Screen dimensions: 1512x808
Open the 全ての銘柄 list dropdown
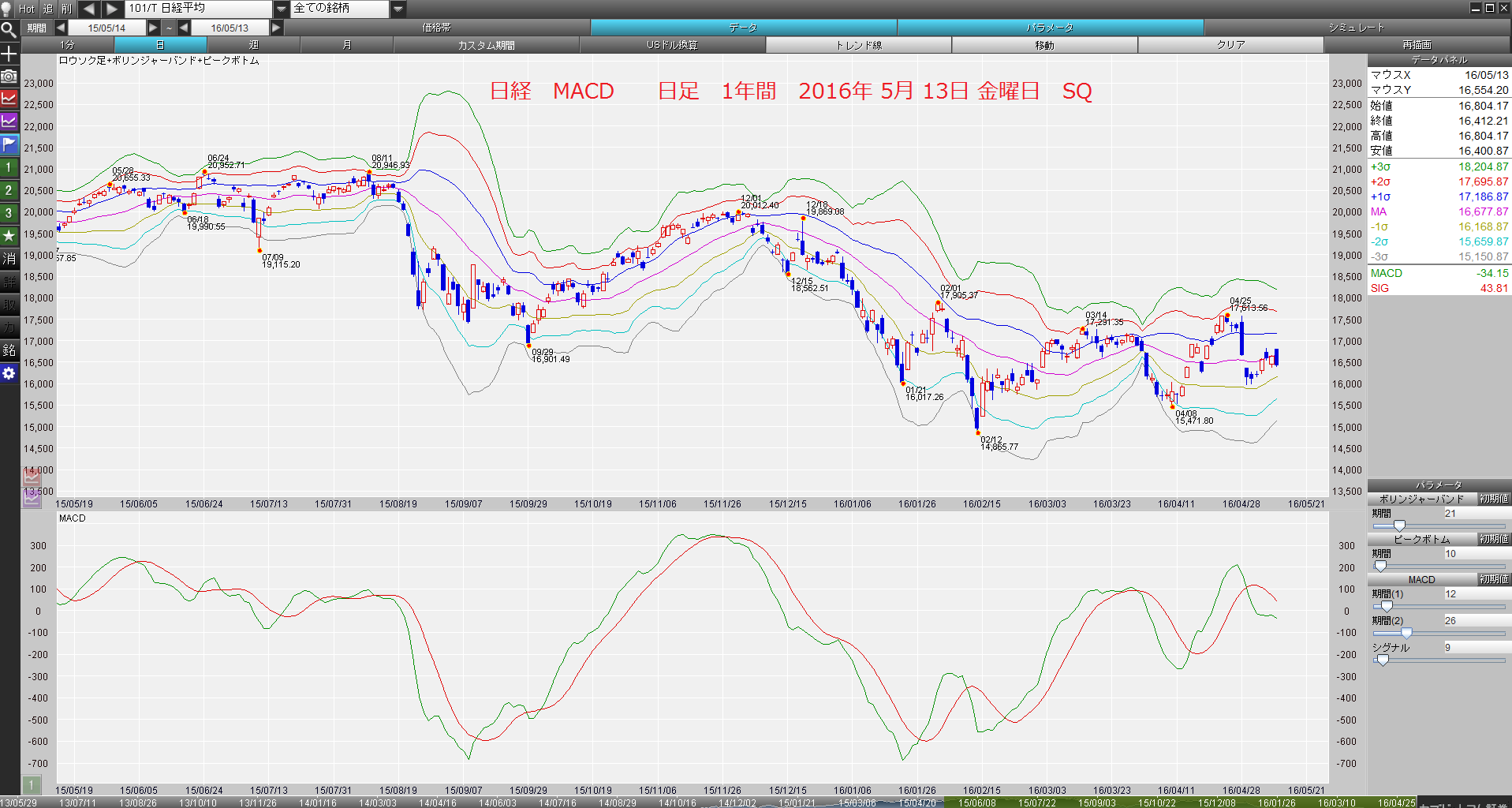pyautogui.click(x=398, y=9)
